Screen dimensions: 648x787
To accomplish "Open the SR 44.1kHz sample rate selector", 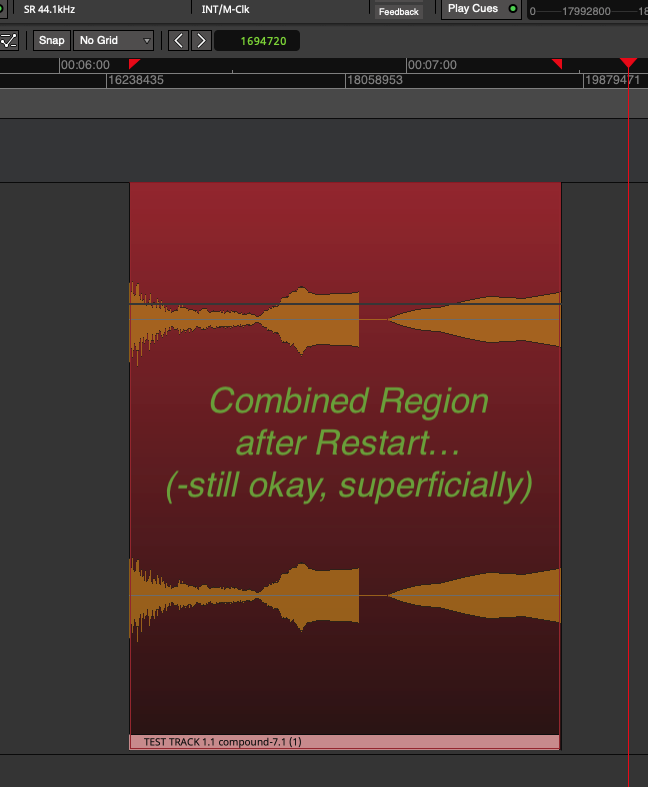I will pos(49,9).
